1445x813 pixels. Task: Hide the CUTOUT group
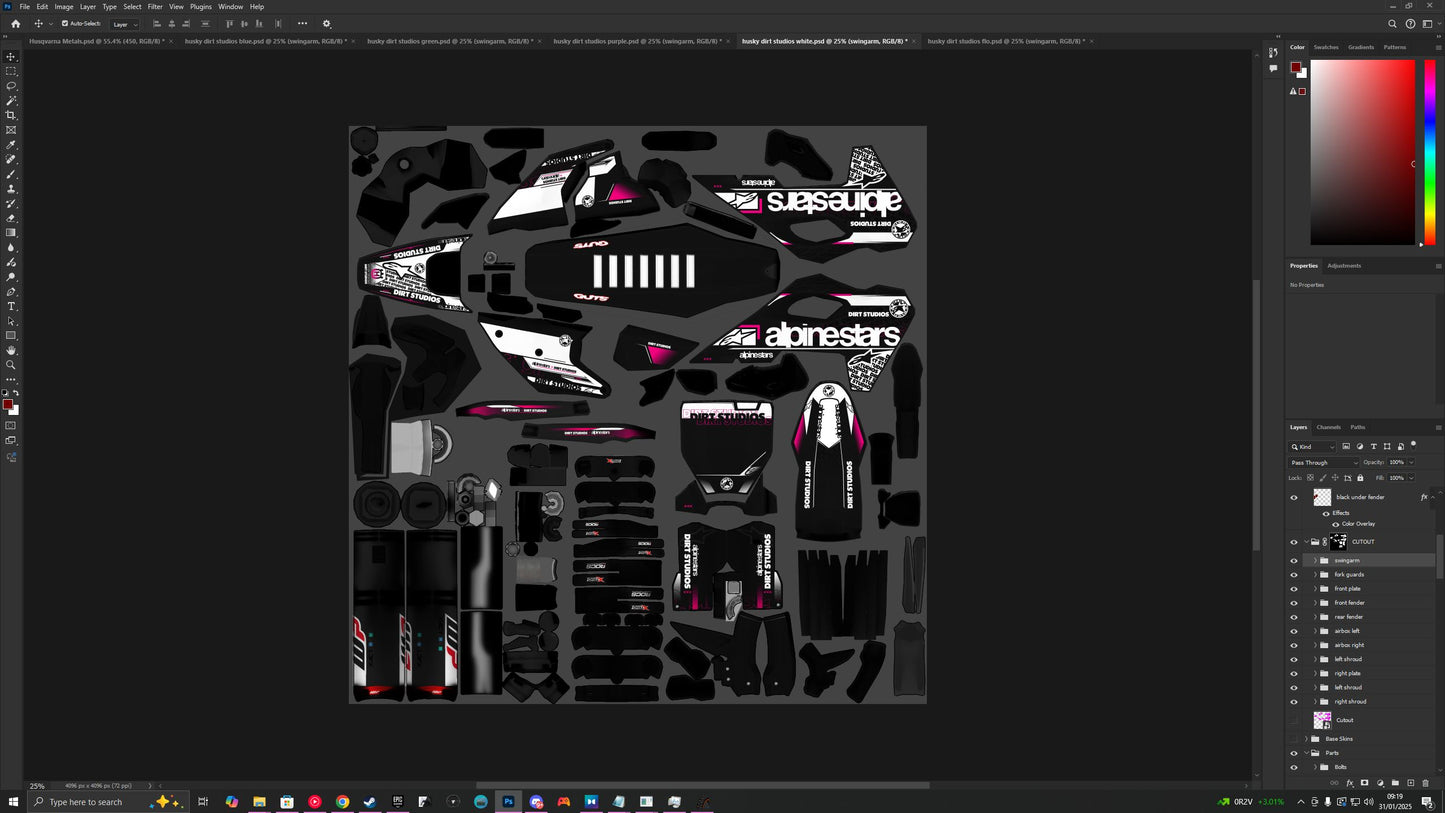tap(1293, 542)
